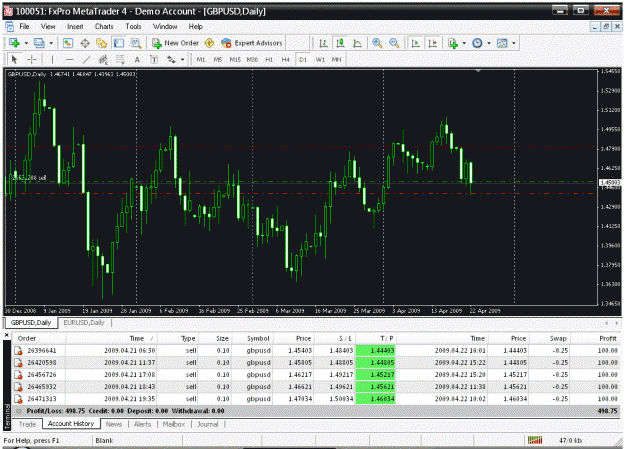Open the Periods clock icon
The height and width of the screenshot is (449, 625).
(x=477, y=43)
